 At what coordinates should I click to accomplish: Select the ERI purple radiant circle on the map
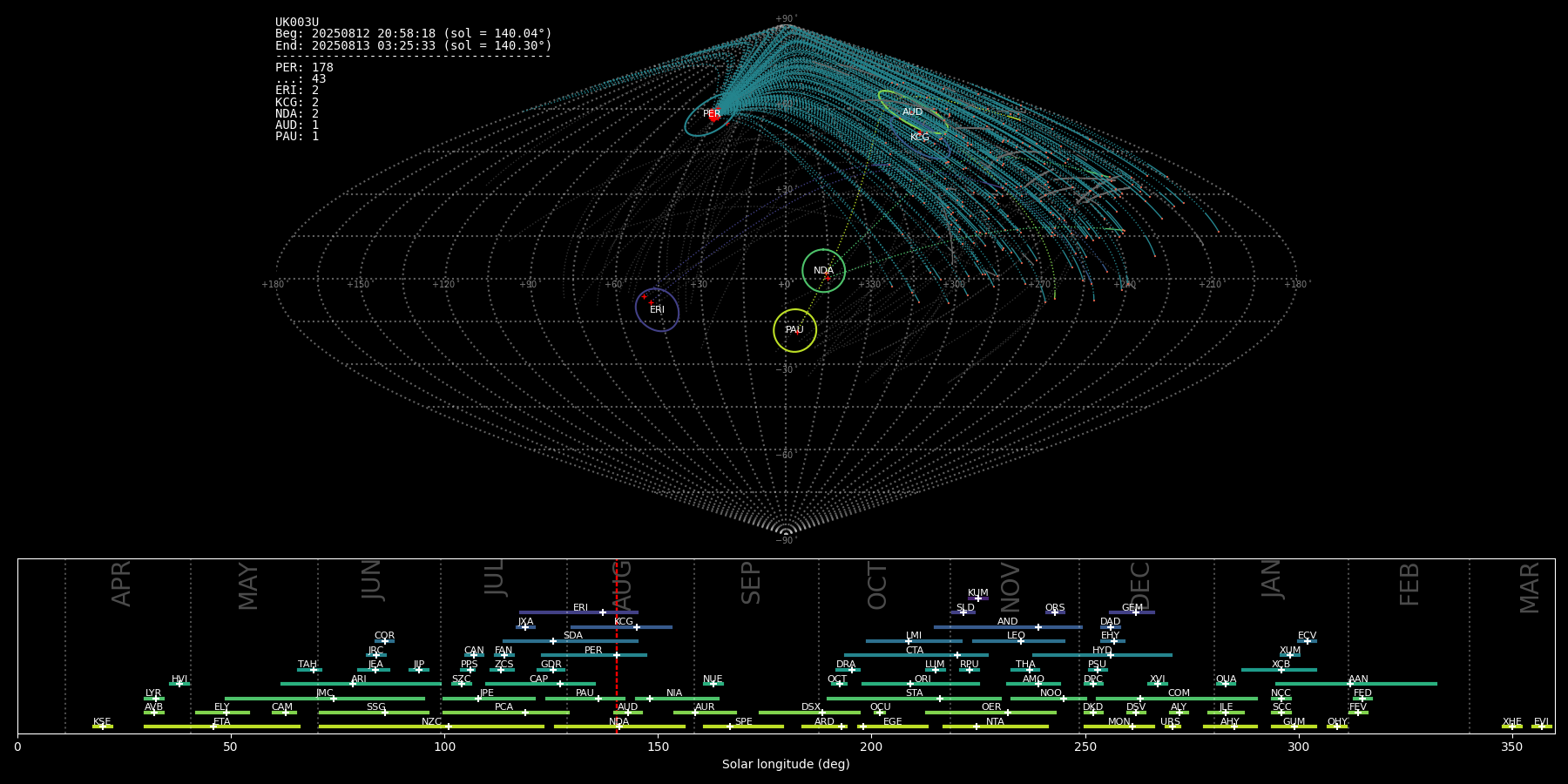click(657, 310)
